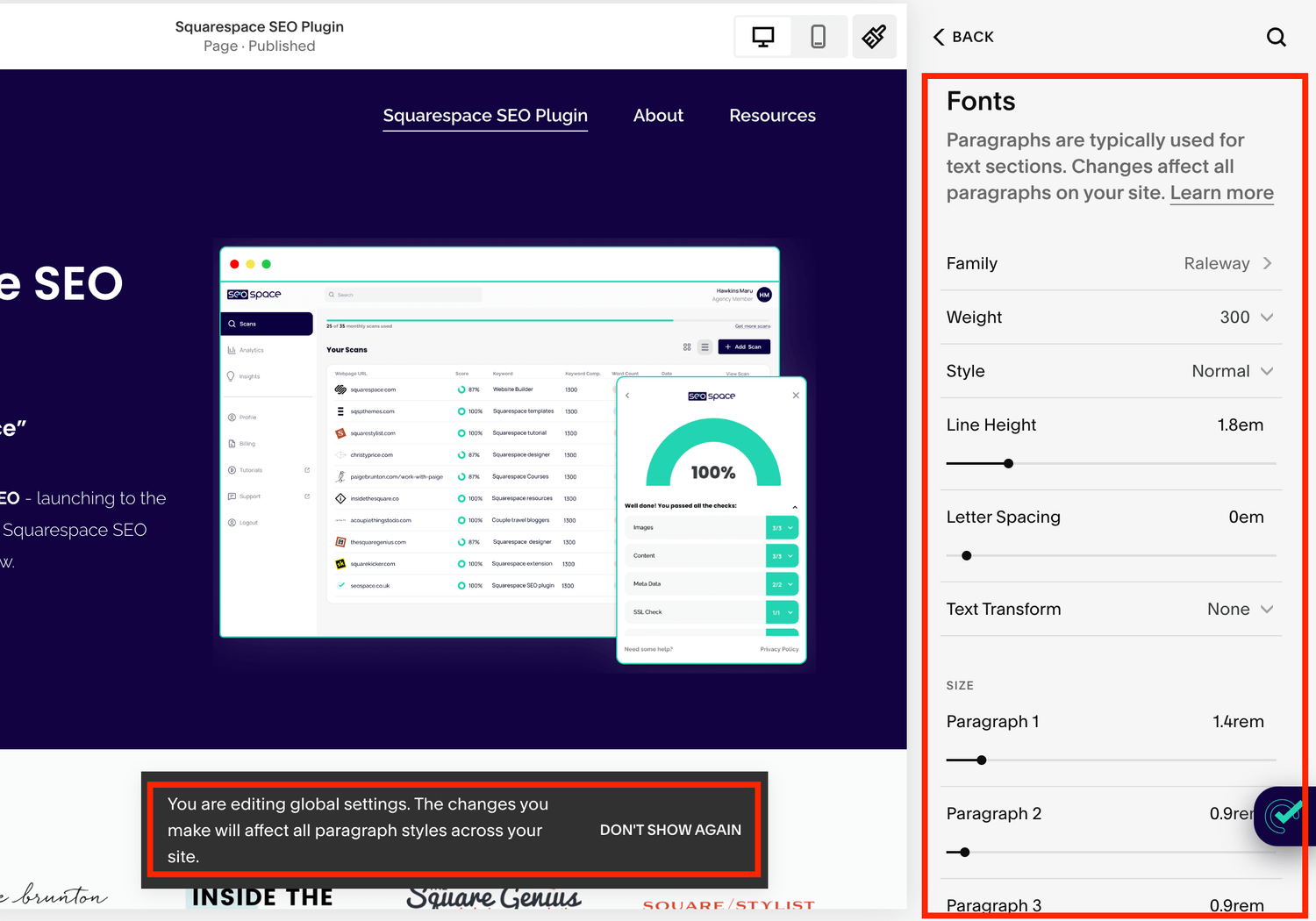The image size is (1316, 921).
Task: Adjust the Paragraph 2 size slider
Action: click(964, 852)
